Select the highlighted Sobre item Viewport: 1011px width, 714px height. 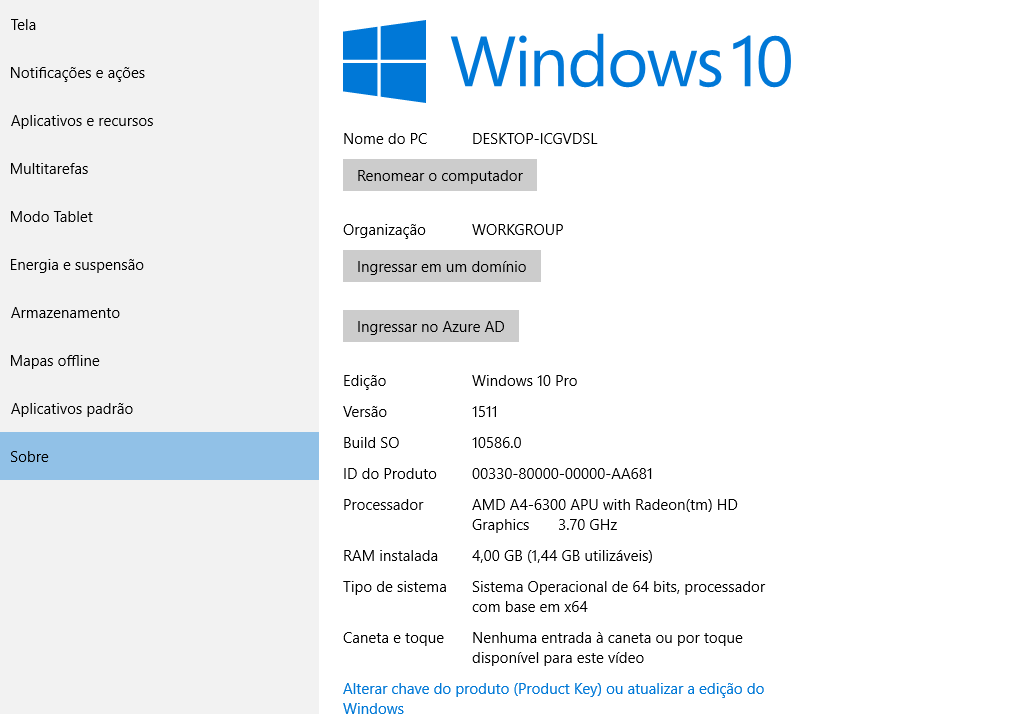(159, 456)
